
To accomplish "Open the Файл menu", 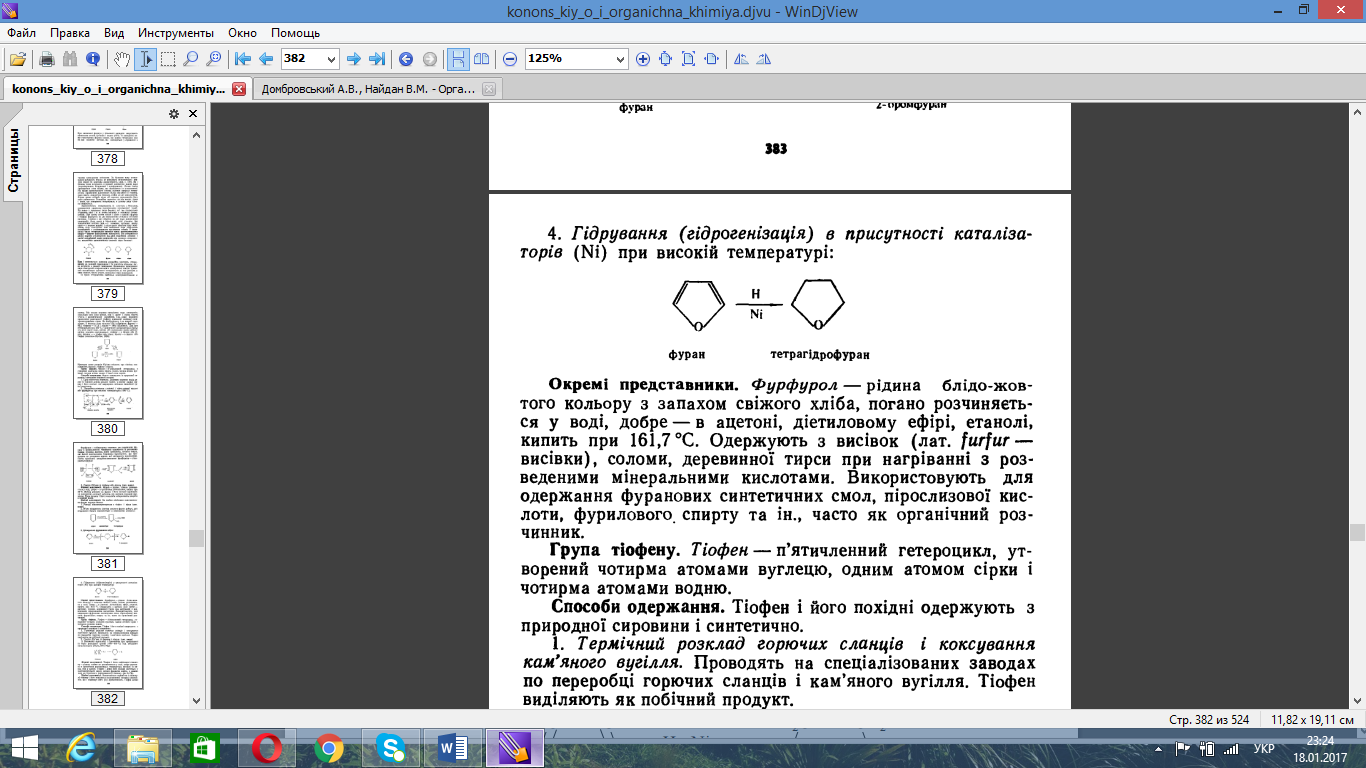I will [21, 33].
